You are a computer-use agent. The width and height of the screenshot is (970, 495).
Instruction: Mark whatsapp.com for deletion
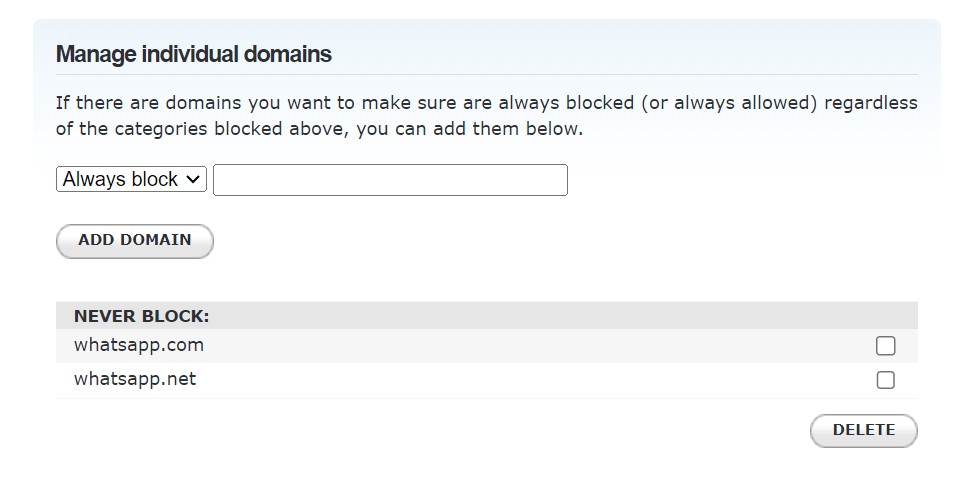pyautogui.click(x=885, y=346)
